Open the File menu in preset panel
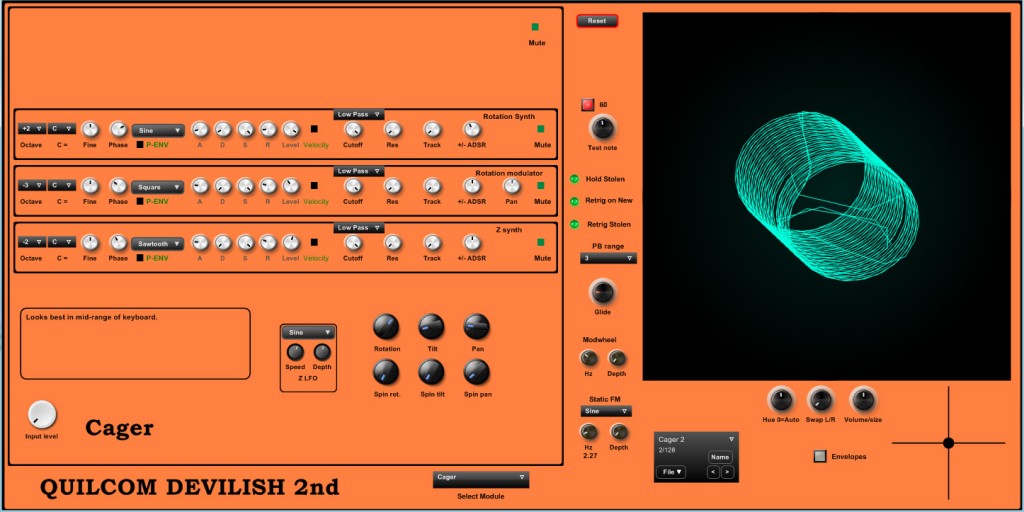 670,472
